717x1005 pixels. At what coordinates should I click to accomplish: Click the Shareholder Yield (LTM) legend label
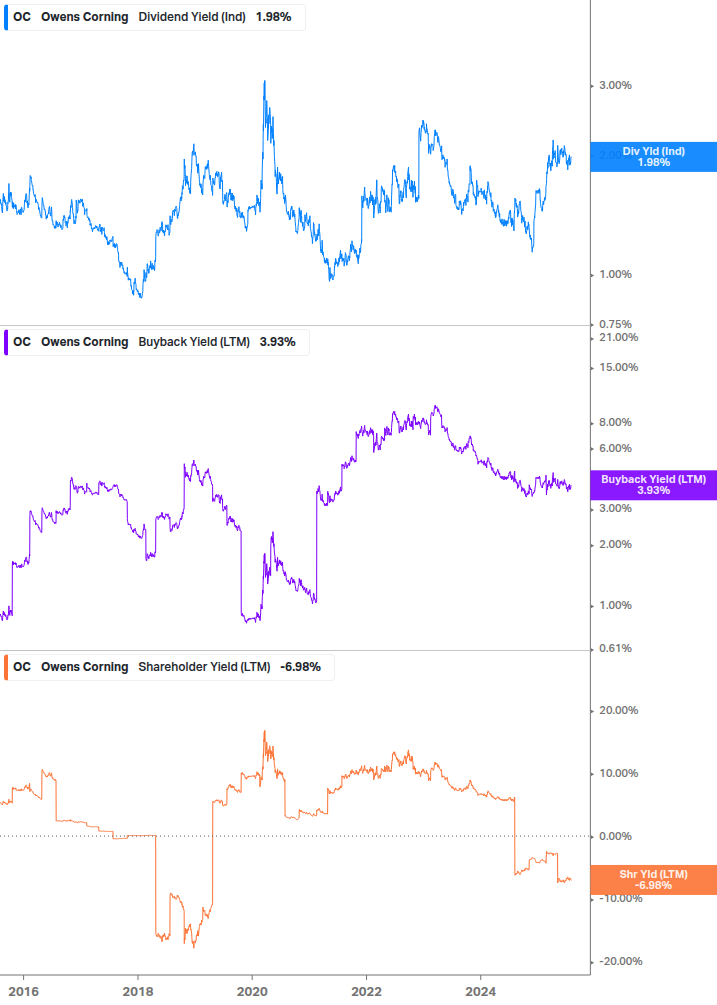click(204, 667)
